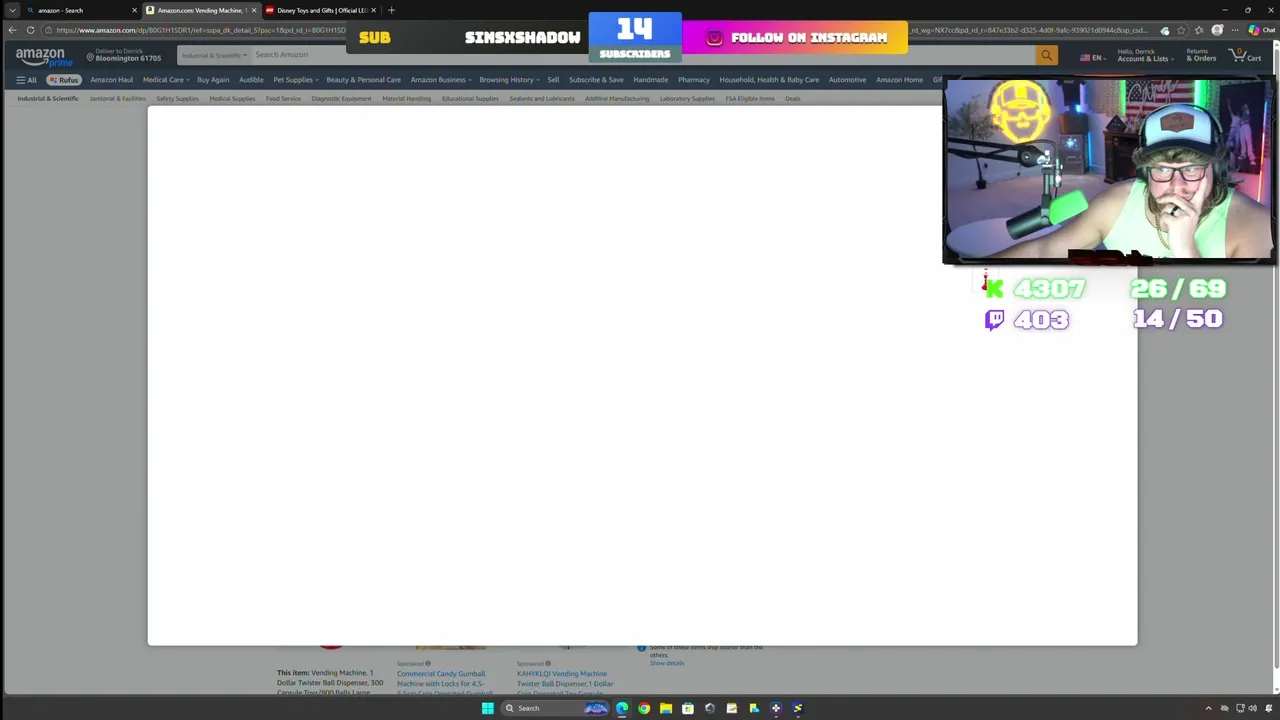Screen dimensions: 1280x720
Task: Expand the Browsing History dropdown
Action: (509, 80)
